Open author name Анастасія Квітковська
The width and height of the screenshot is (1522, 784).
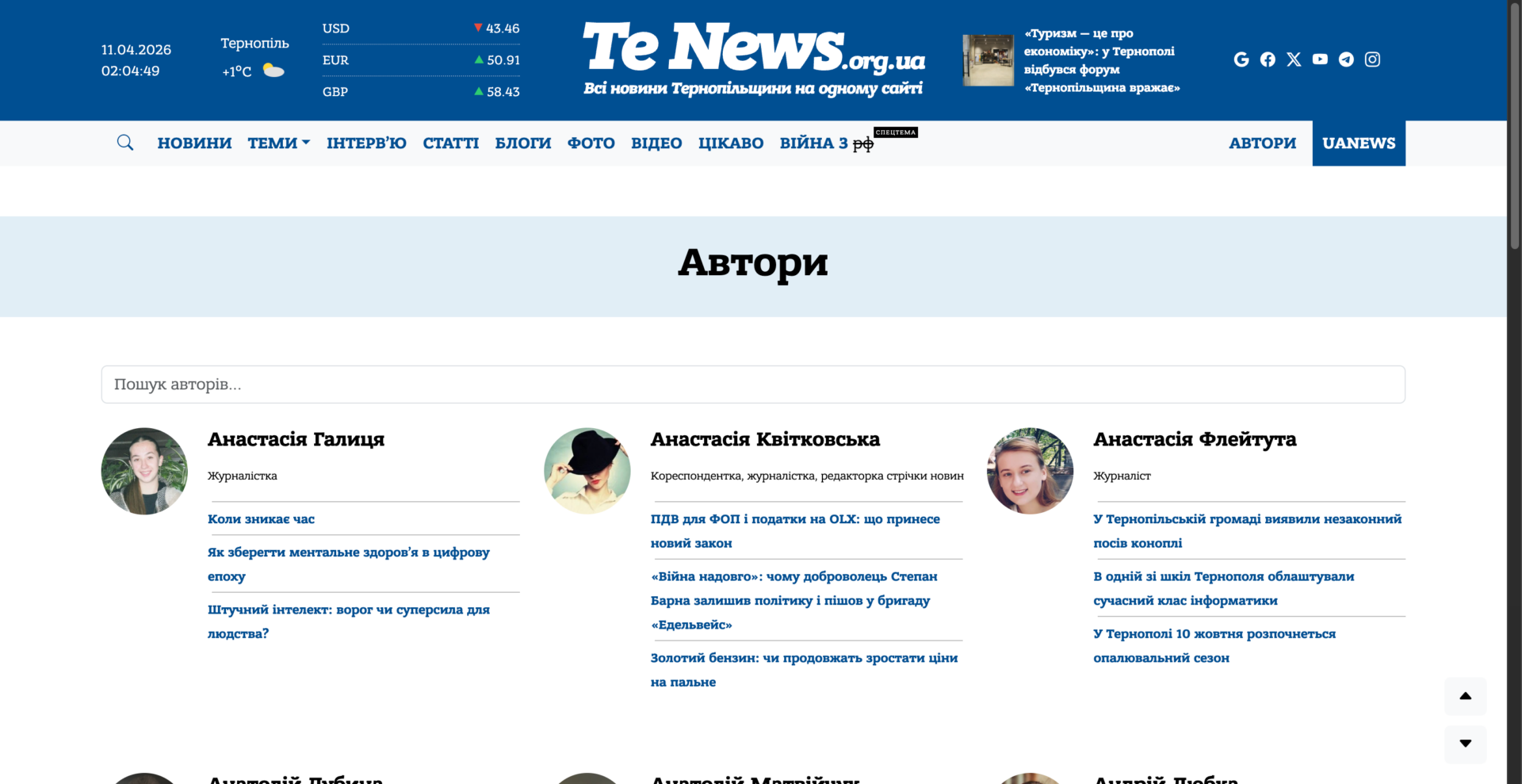pos(765,439)
